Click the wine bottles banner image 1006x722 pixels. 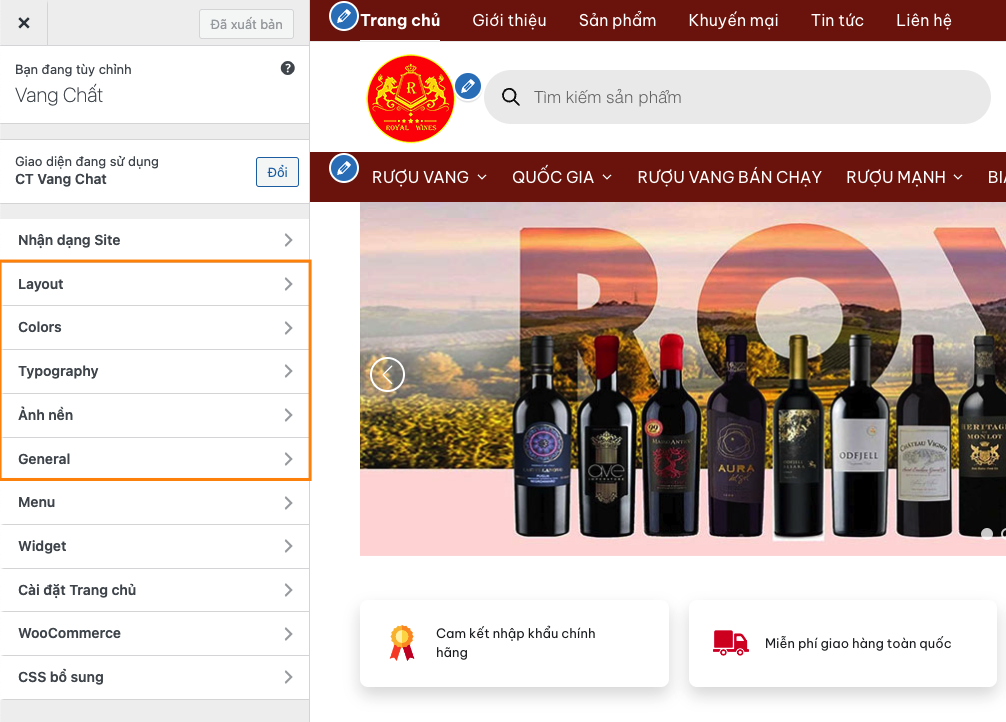point(683,379)
